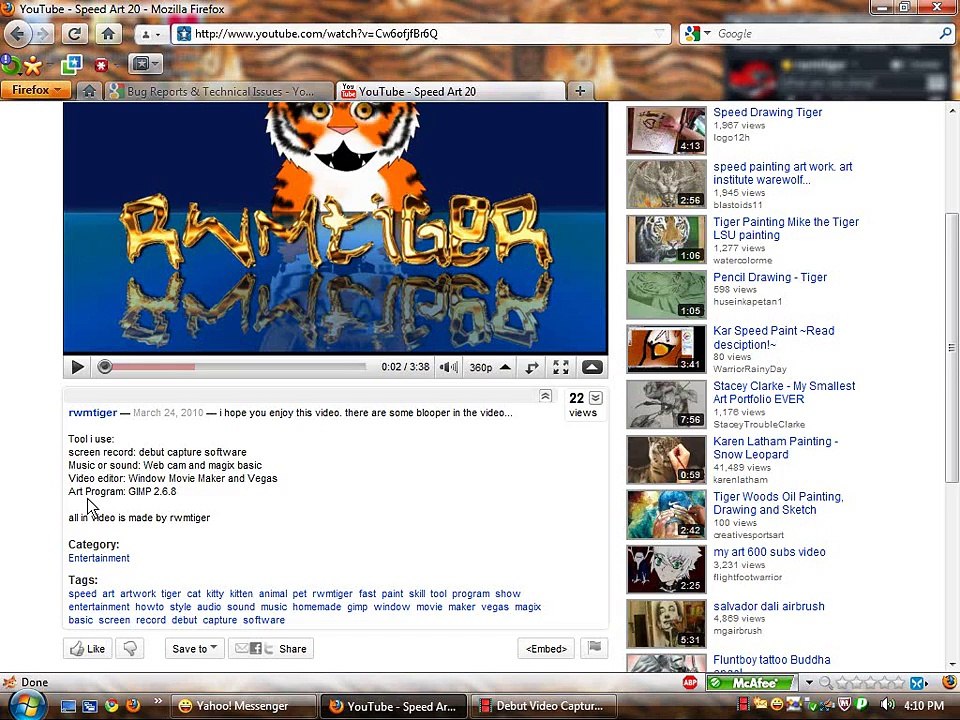Click the video seek bar handle
This screenshot has height=720, width=960.
click(105, 367)
